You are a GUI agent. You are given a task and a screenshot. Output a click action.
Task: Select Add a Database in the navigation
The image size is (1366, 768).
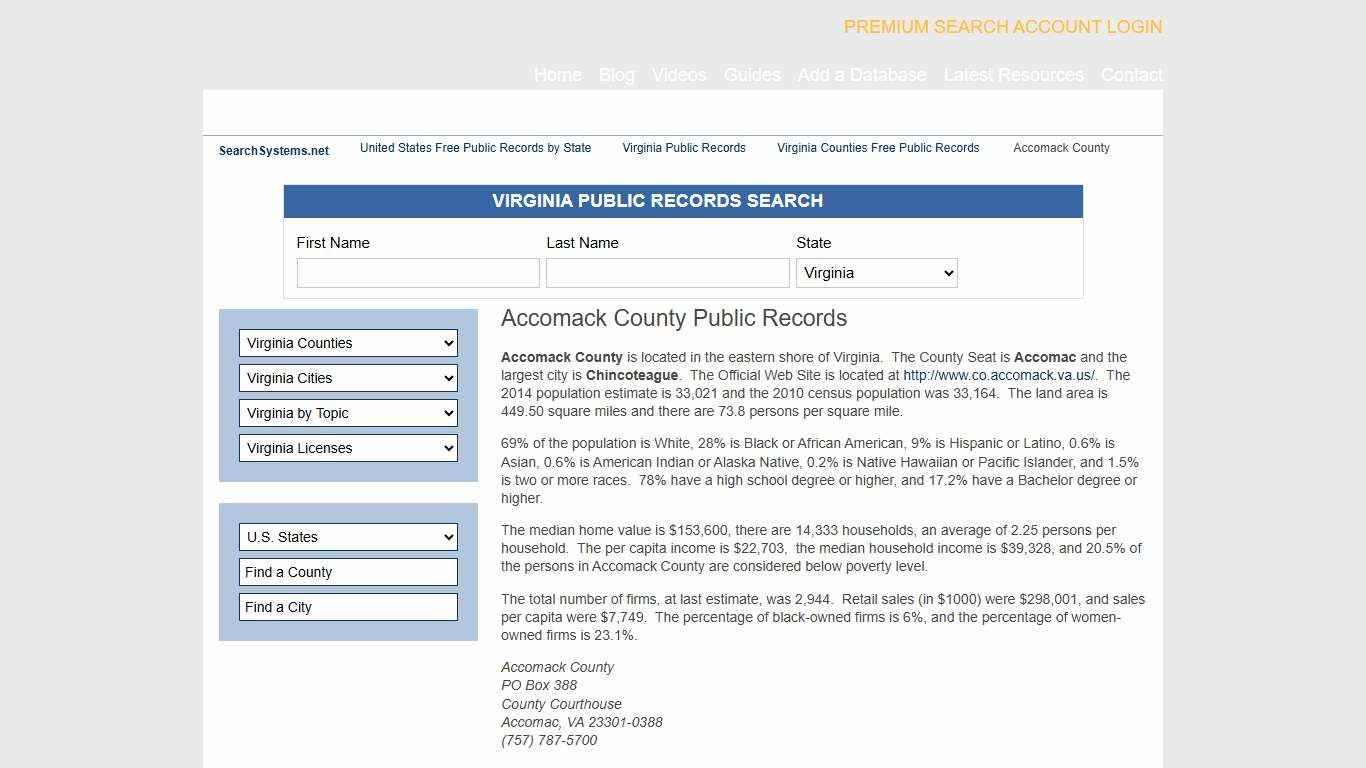tap(862, 75)
